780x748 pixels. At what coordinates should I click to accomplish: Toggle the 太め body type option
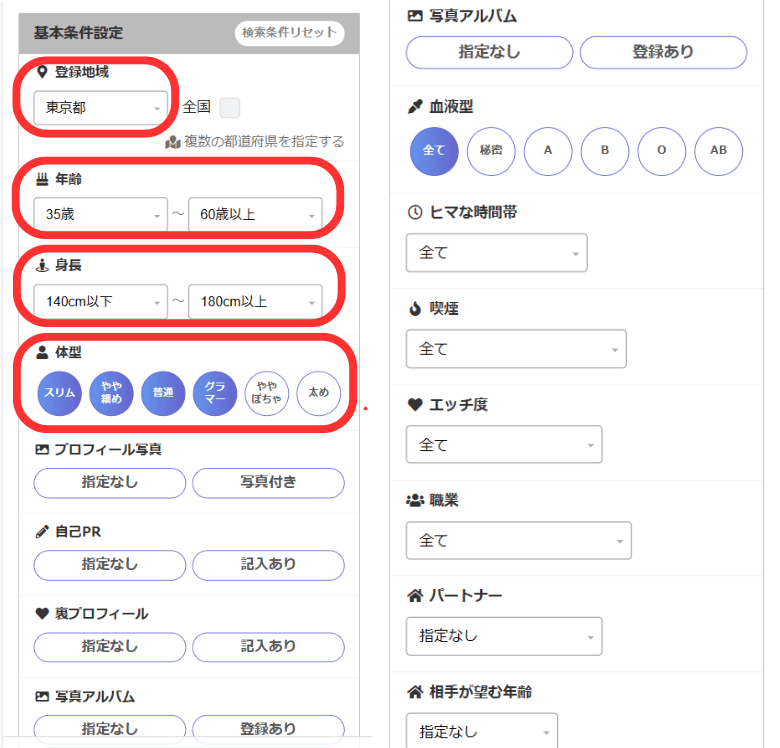(318, 393)
